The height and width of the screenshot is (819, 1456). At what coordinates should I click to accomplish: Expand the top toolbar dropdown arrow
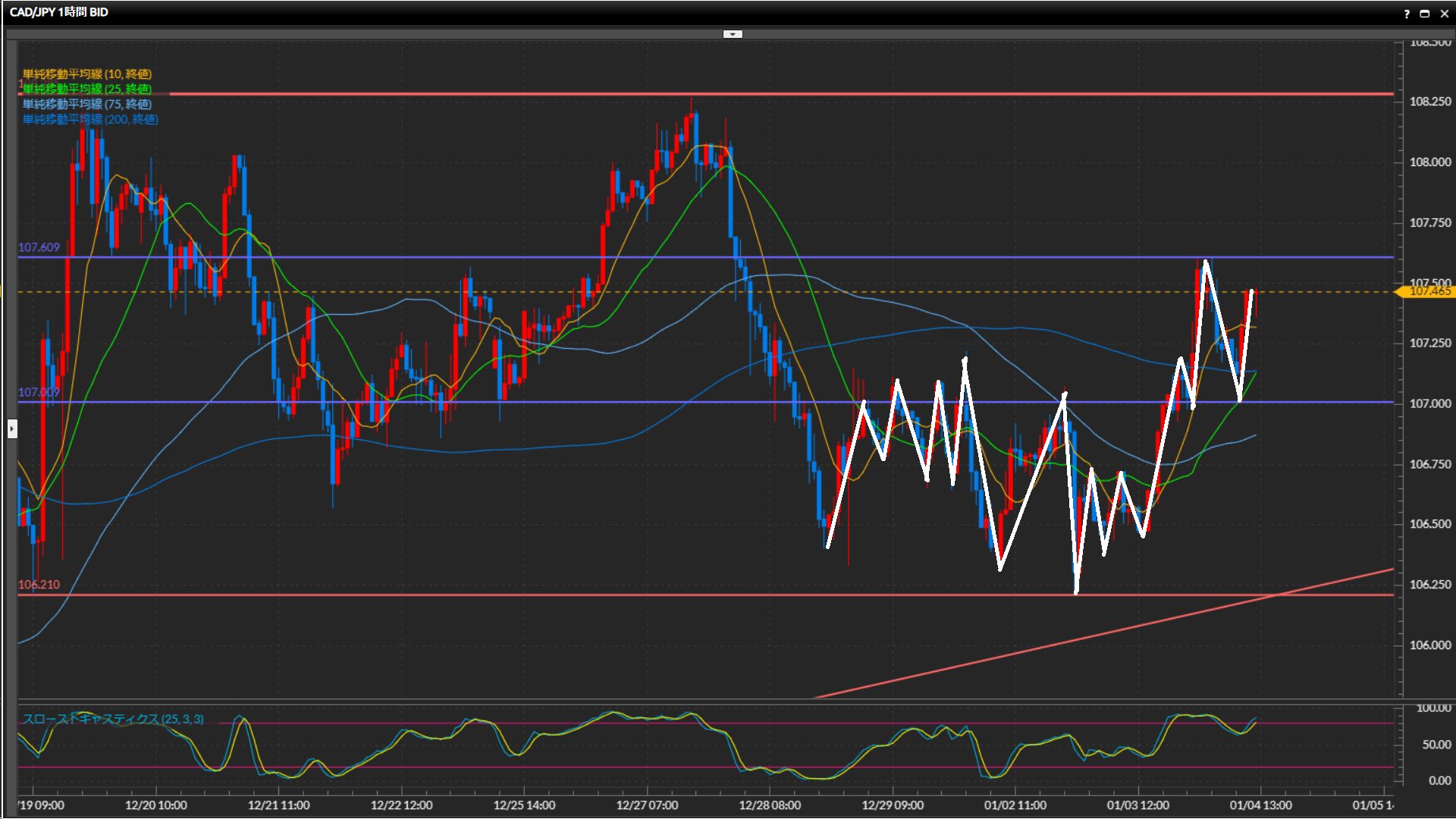pos(733,34)
